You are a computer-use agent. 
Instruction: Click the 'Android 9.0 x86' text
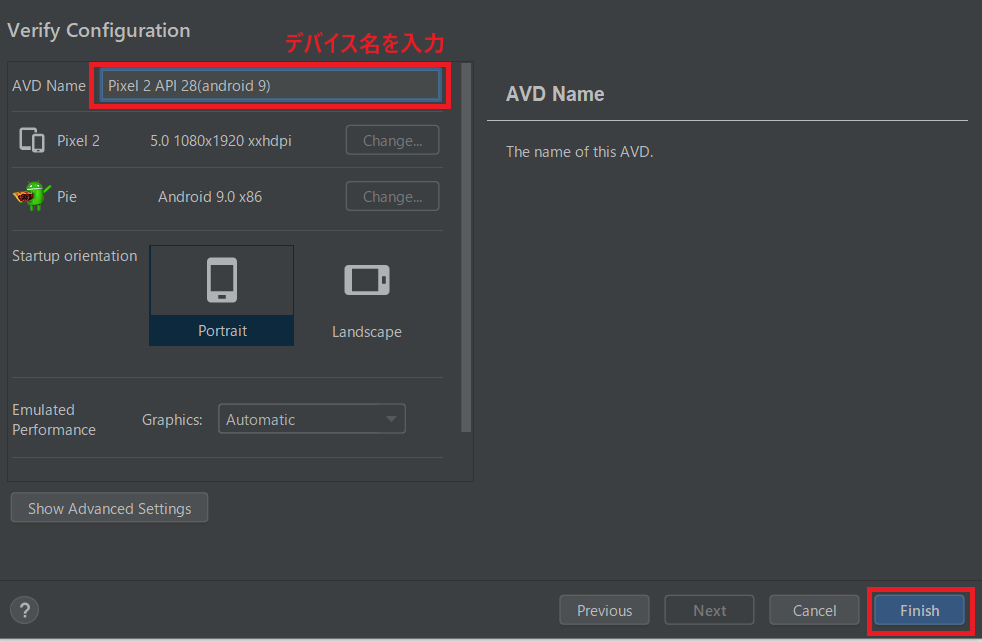click(x=210, y=197)
